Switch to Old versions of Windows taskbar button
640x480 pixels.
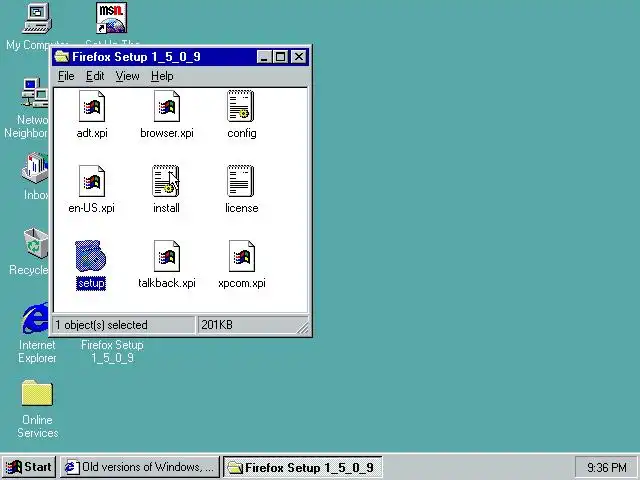[x=140, y=467]
